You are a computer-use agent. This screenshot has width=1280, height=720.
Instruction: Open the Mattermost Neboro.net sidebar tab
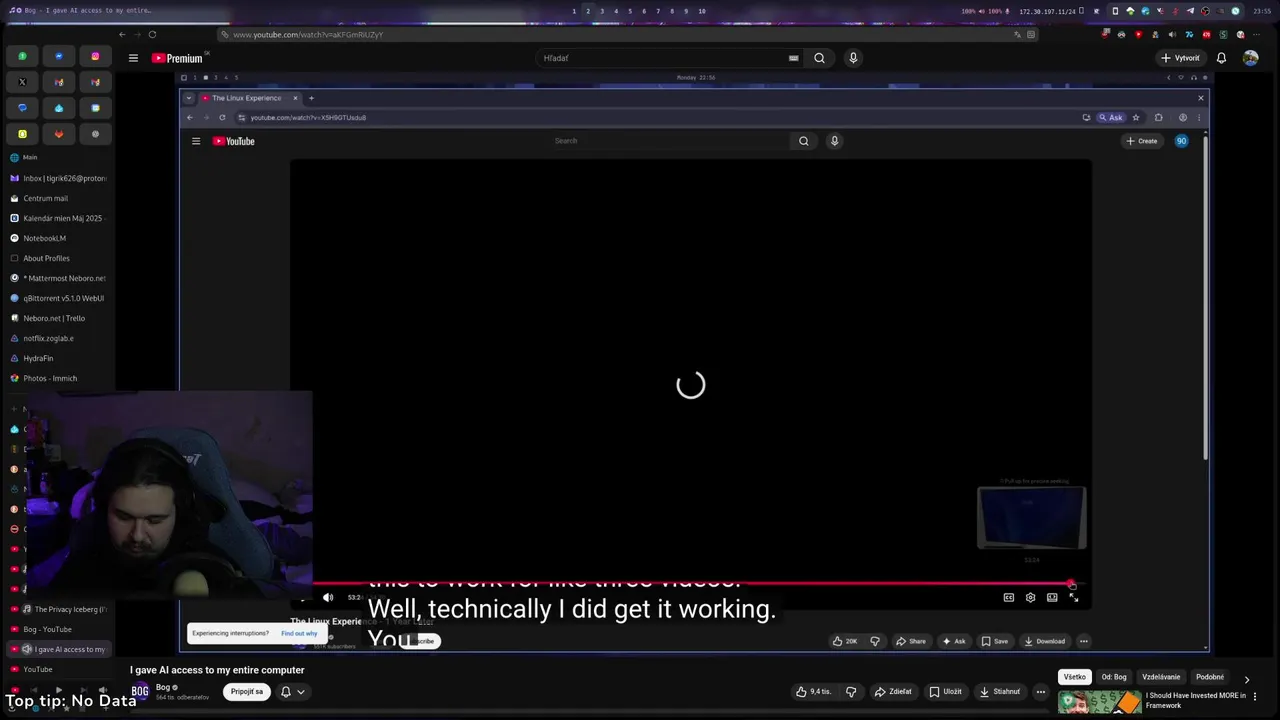(58, 278)
